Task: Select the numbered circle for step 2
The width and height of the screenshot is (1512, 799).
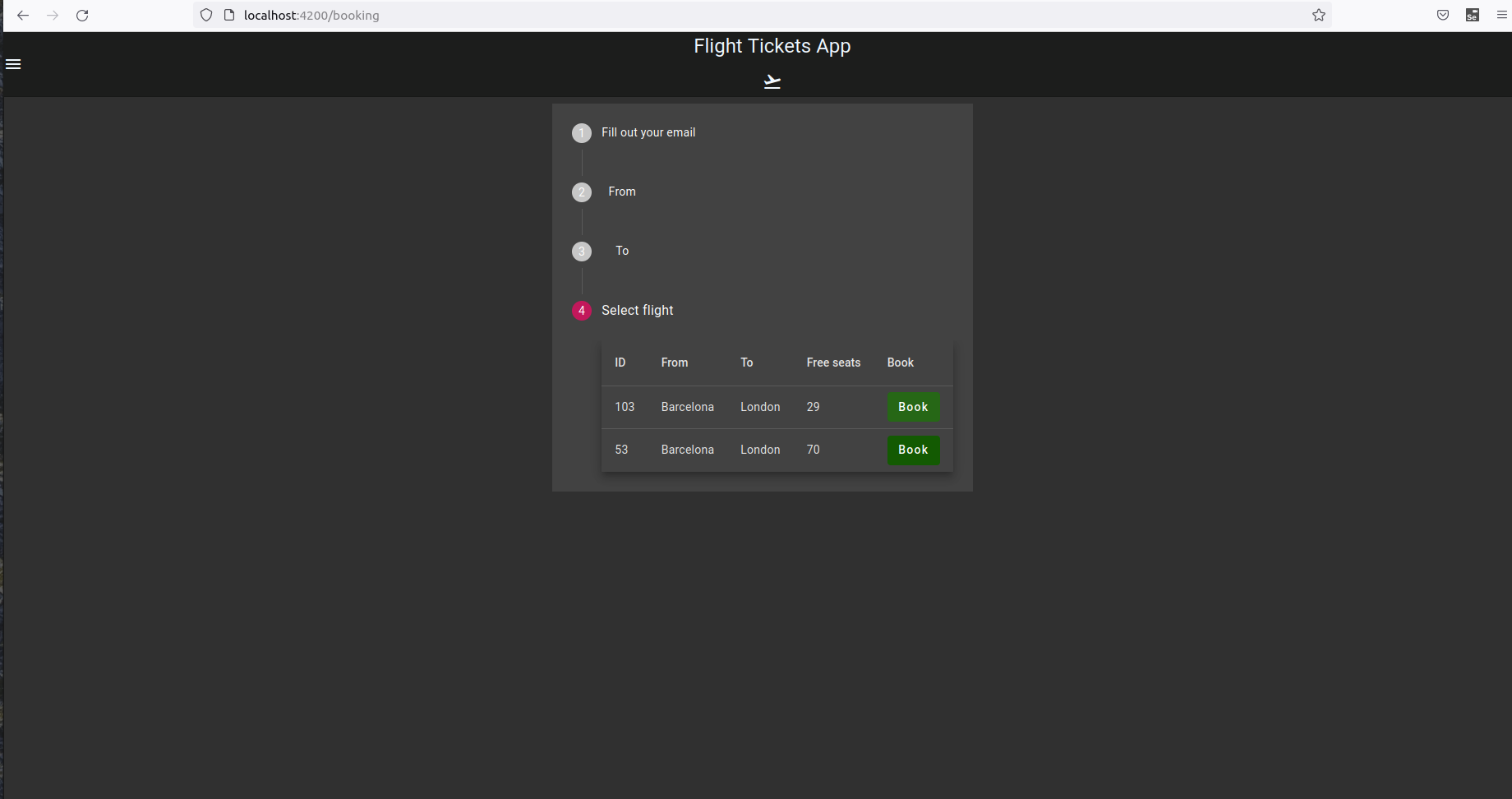Action: pos(582,192)
